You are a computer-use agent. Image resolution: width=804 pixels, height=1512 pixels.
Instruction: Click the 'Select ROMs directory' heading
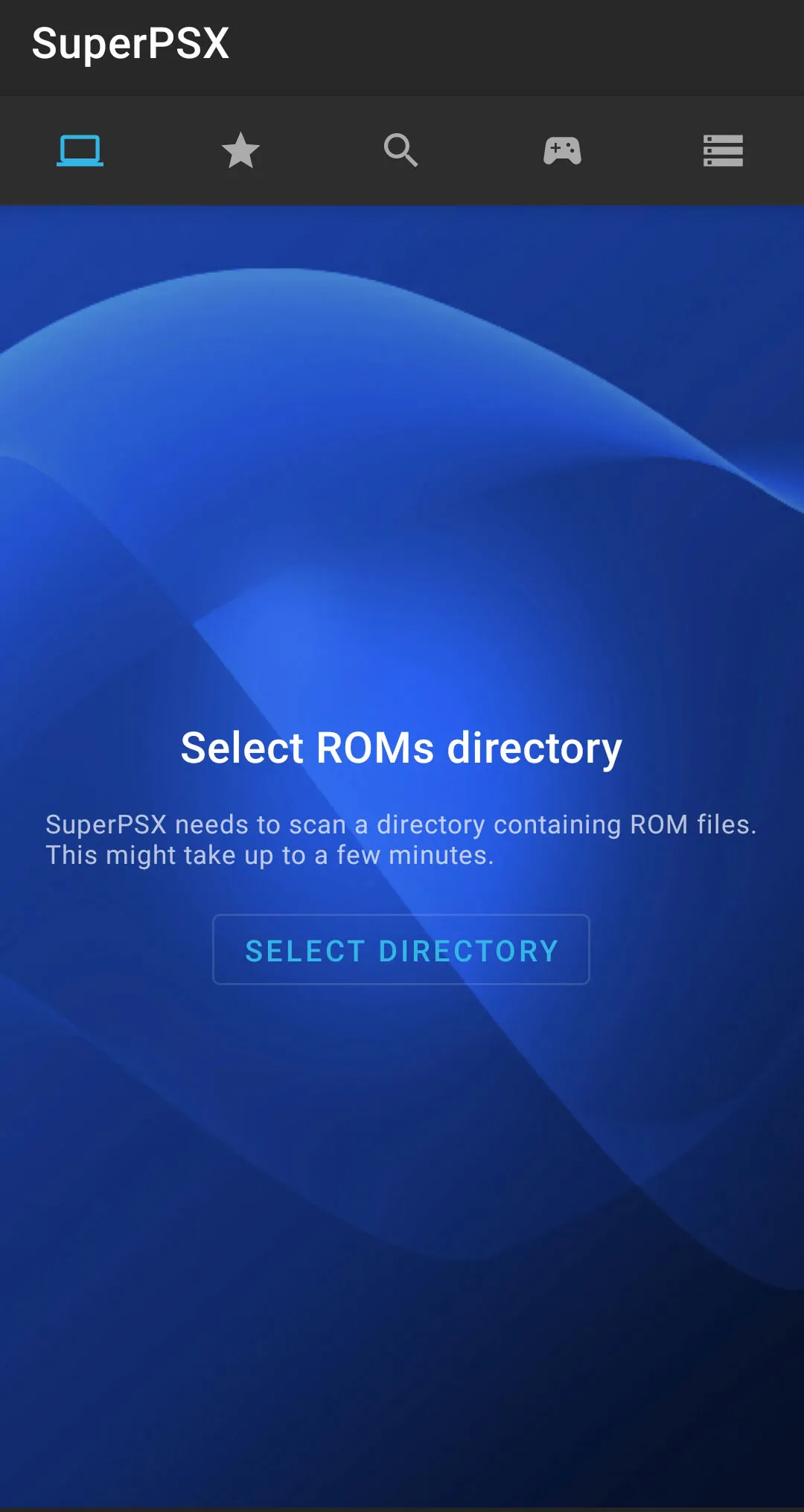point(401,748)
